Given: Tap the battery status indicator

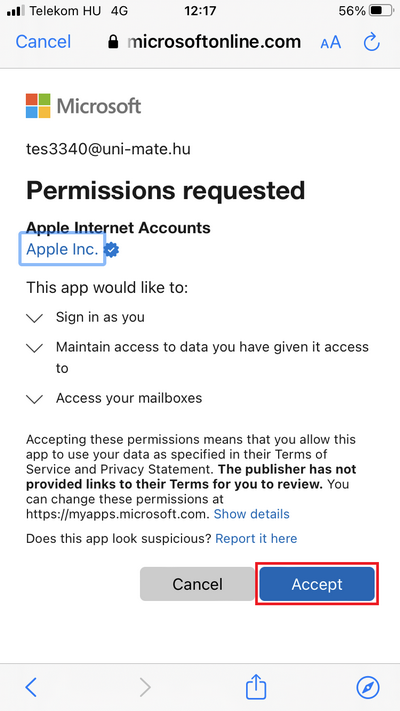Looking at the screenshot, I should tap(382, 10).
